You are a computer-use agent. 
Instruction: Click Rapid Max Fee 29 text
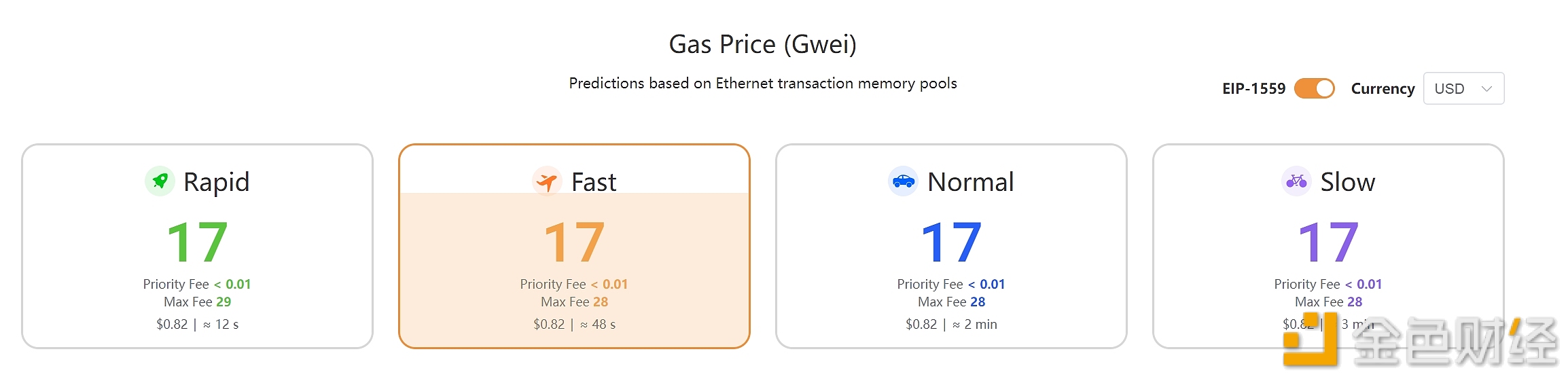197,302
